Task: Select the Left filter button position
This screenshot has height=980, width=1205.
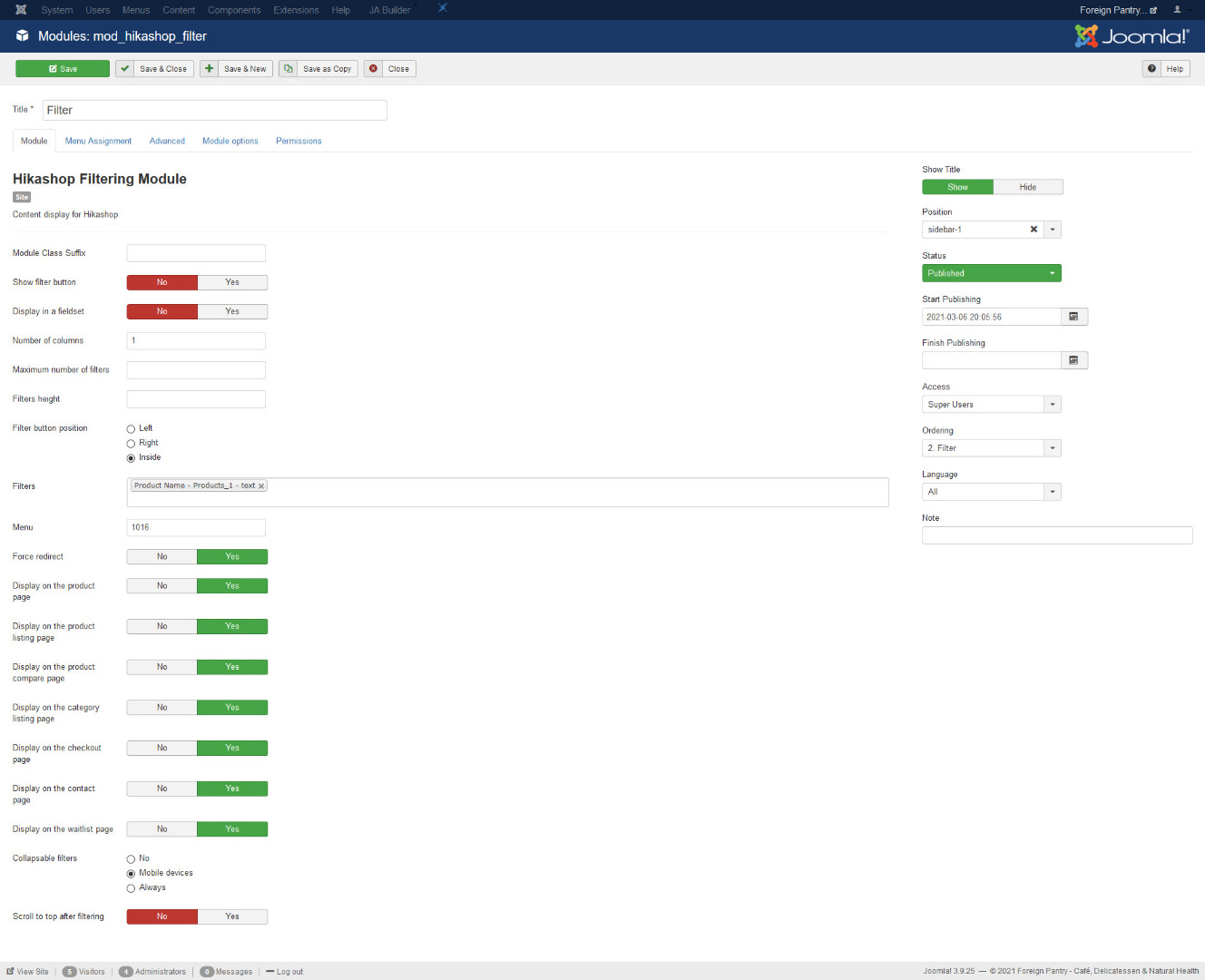Action: (131, 429)
